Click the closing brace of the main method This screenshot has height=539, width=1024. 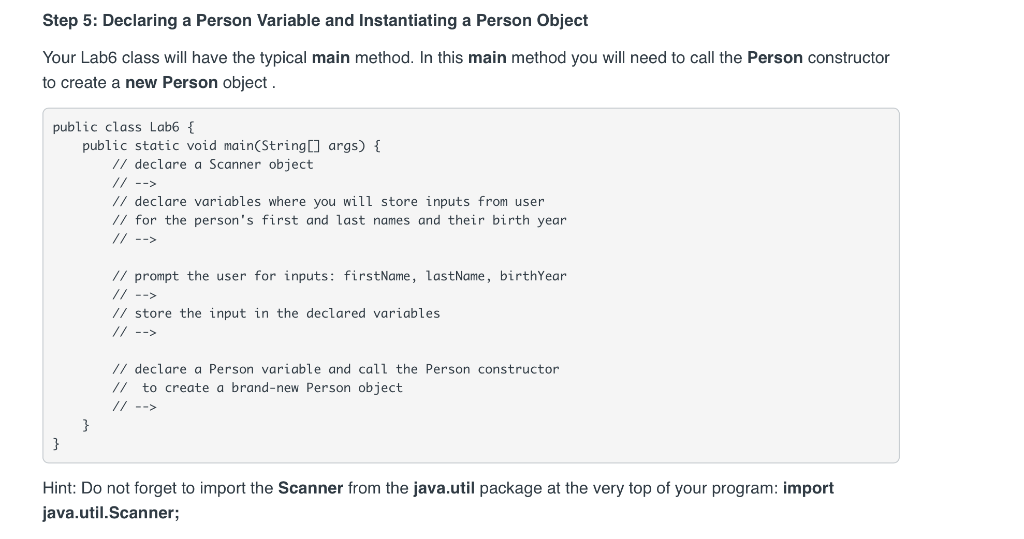[86, 425]
